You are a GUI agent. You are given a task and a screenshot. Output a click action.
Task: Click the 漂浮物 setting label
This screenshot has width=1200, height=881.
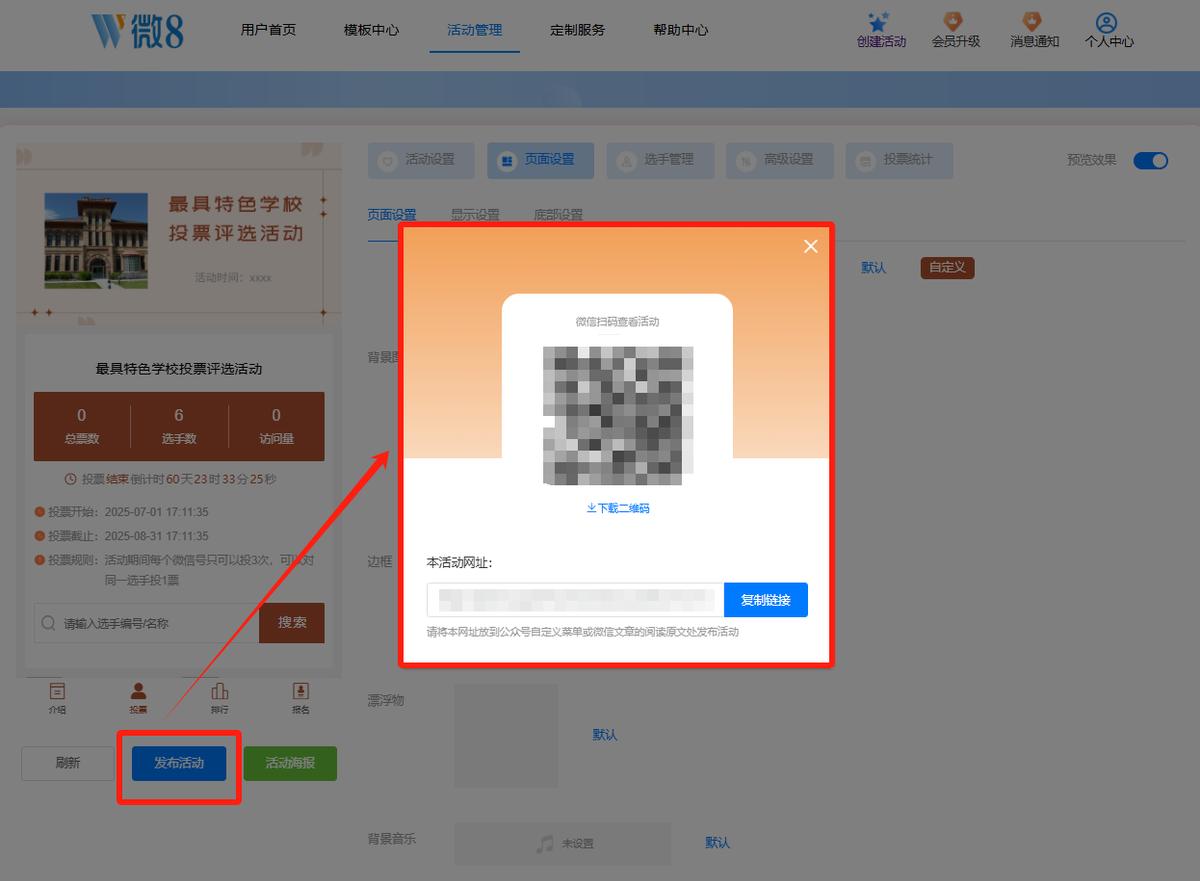pos(386,701)
